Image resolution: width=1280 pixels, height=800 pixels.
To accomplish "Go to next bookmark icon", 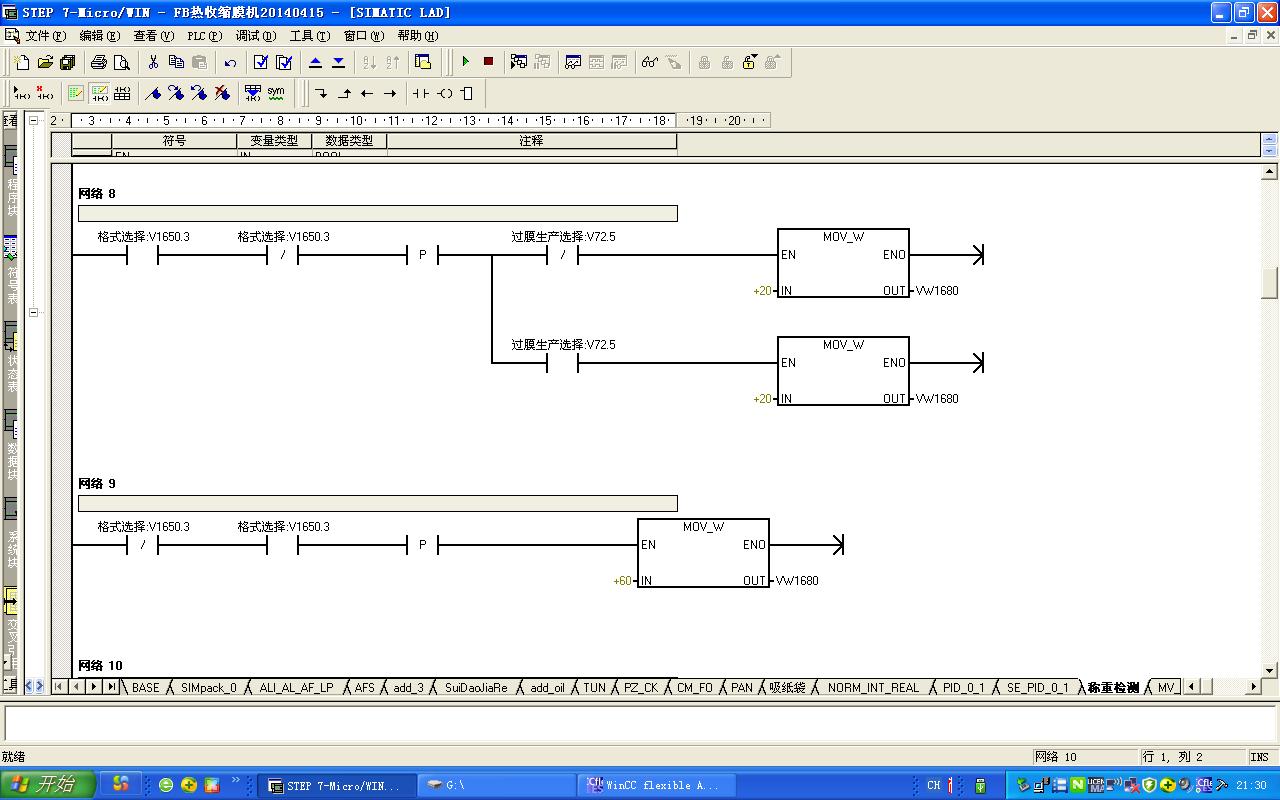I will coord(176,93).
